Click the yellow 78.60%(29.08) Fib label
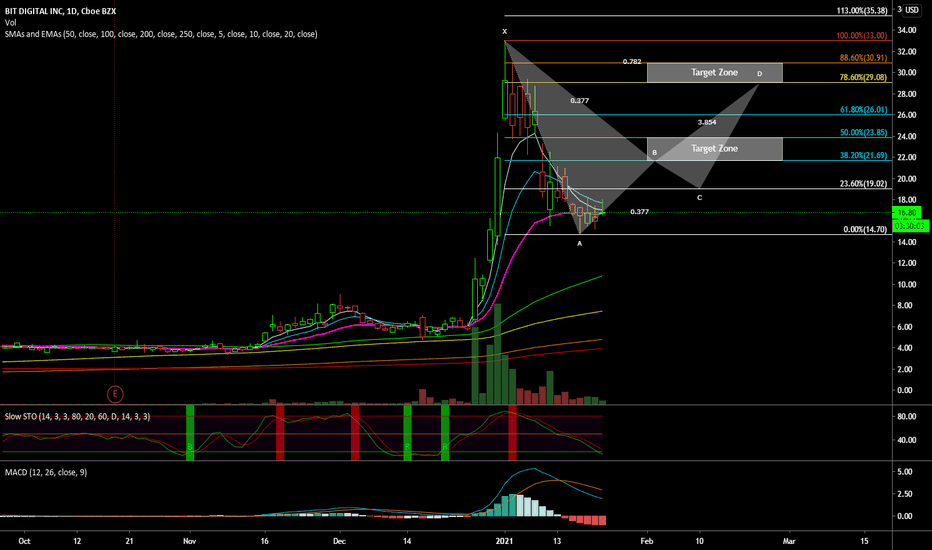 coord(863,78)
